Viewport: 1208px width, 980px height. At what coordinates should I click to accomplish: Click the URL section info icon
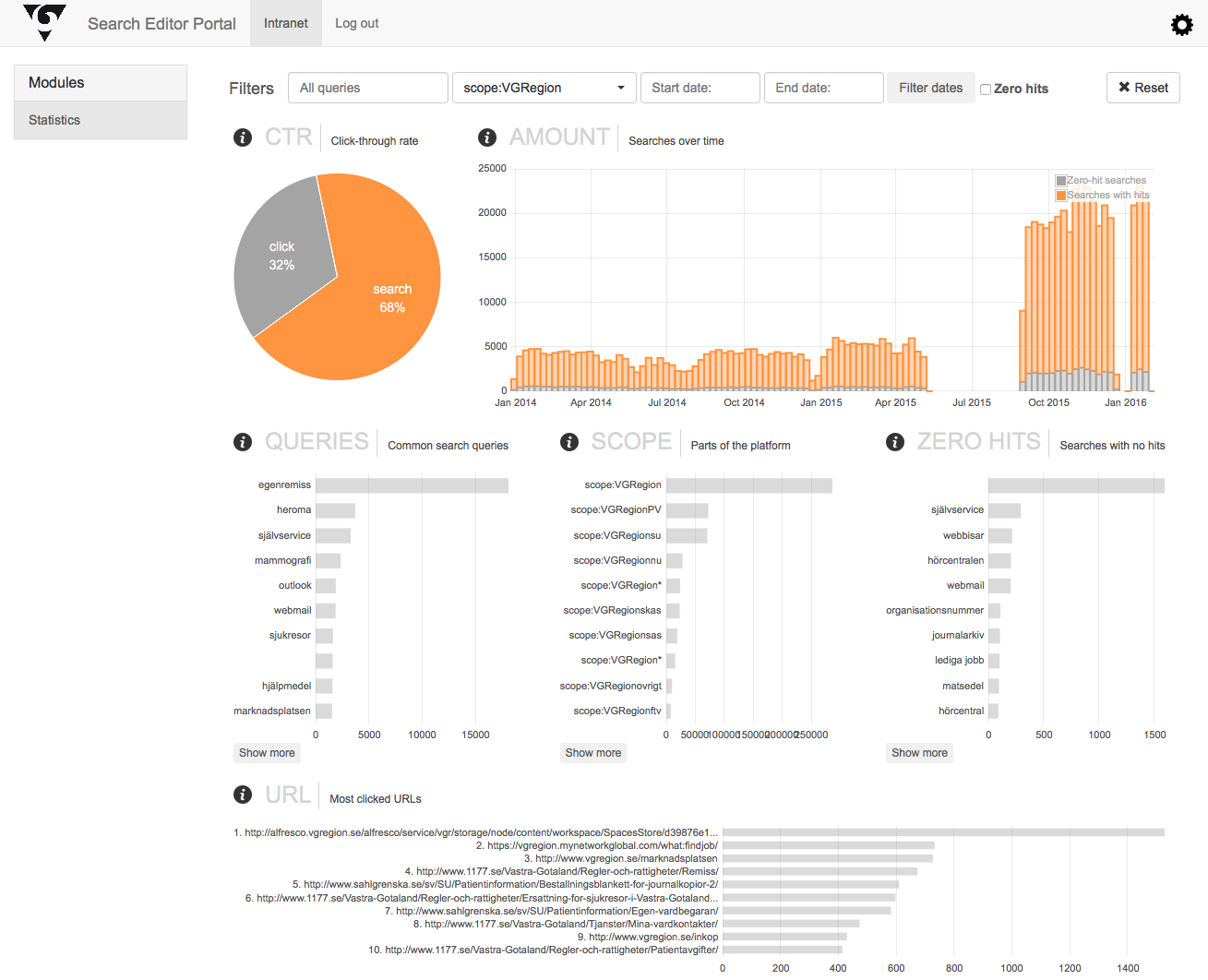(243, 795)
